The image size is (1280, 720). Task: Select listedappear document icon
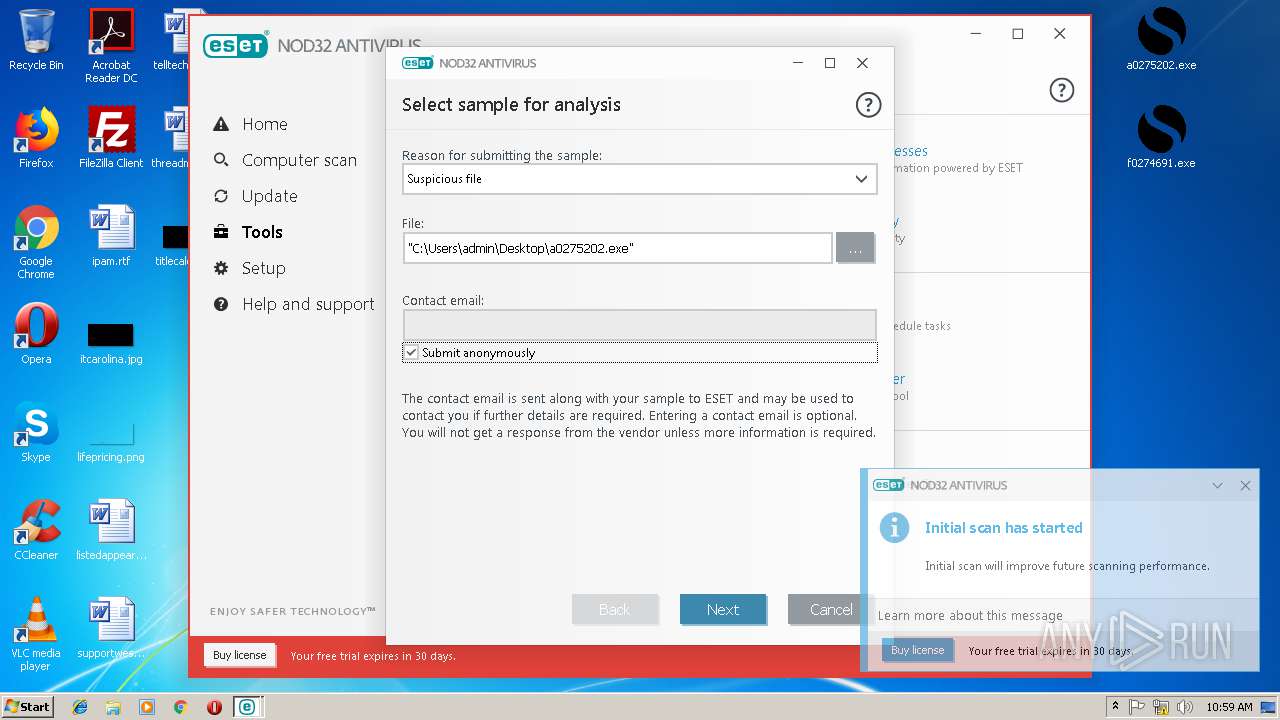[x=111, y=530]
